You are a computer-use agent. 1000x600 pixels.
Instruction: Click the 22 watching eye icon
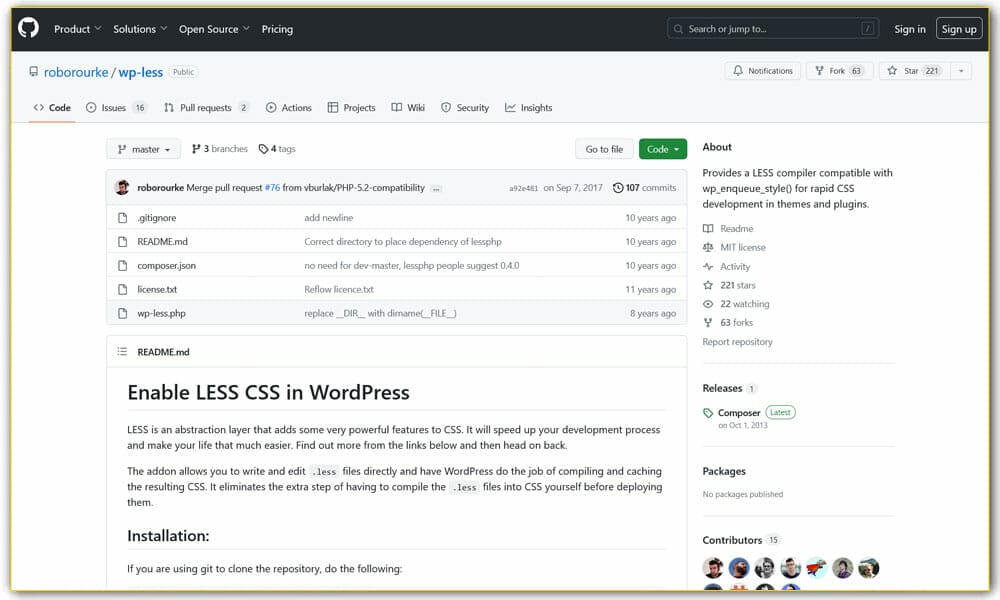tap(709, 304)
